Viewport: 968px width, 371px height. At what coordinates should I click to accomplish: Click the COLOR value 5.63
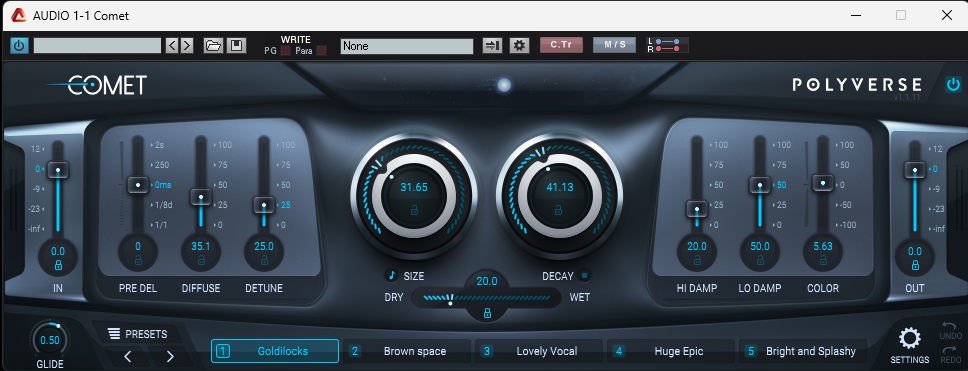tap(822, 246)
